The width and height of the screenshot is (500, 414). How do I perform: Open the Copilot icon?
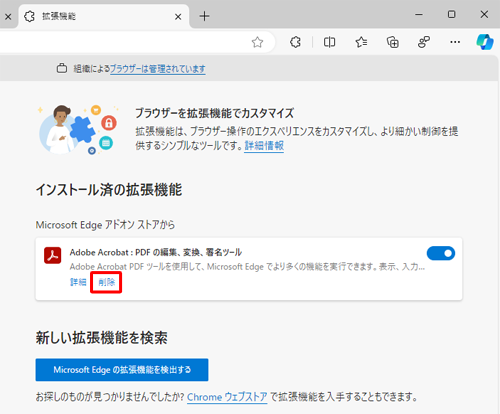click(x=485, y=42)
